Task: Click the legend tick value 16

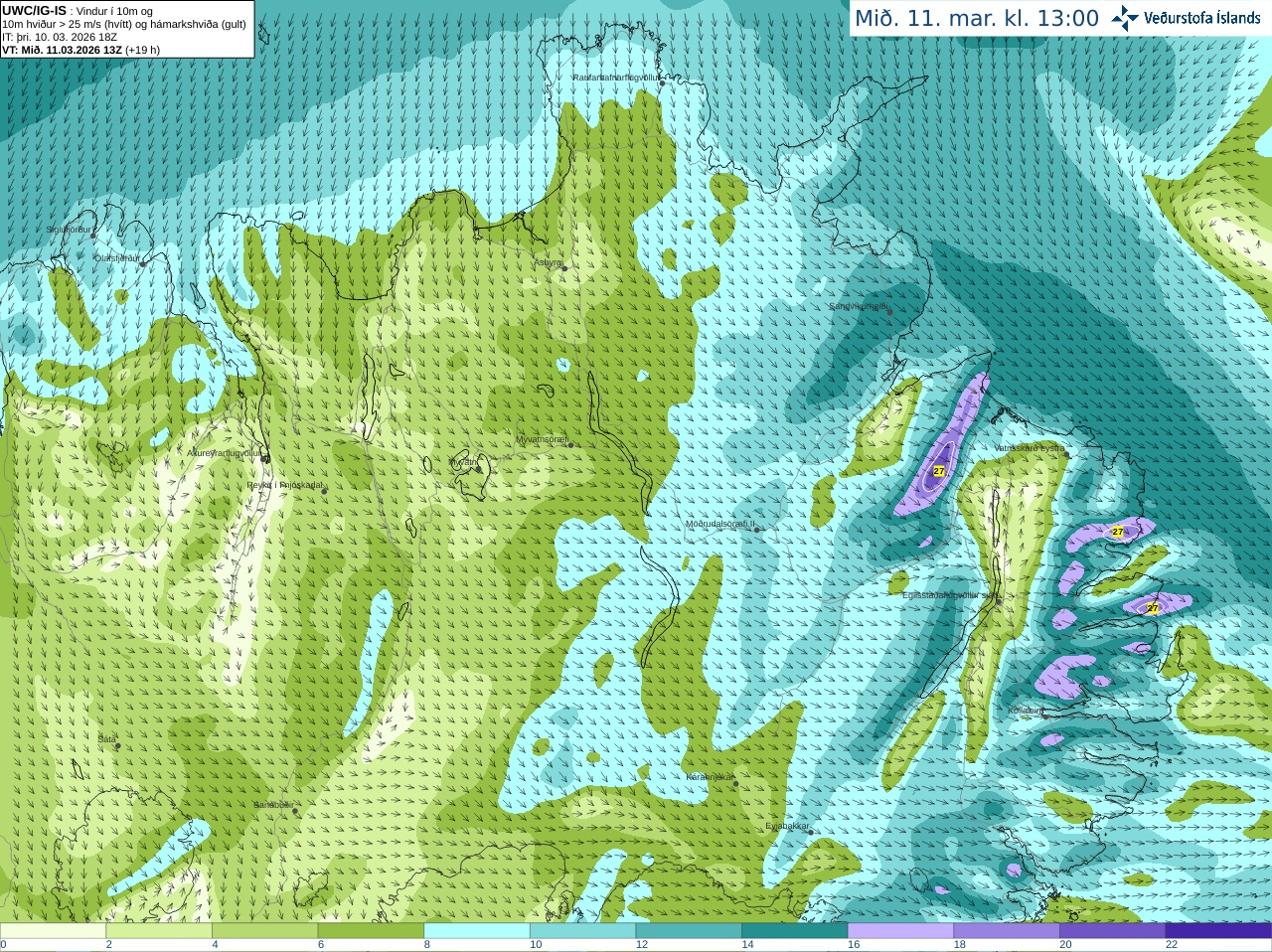Action: point(854,945)
